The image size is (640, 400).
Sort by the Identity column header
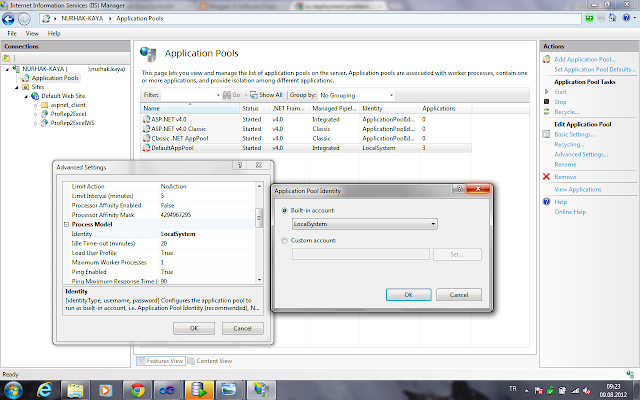tap(389, 108)
